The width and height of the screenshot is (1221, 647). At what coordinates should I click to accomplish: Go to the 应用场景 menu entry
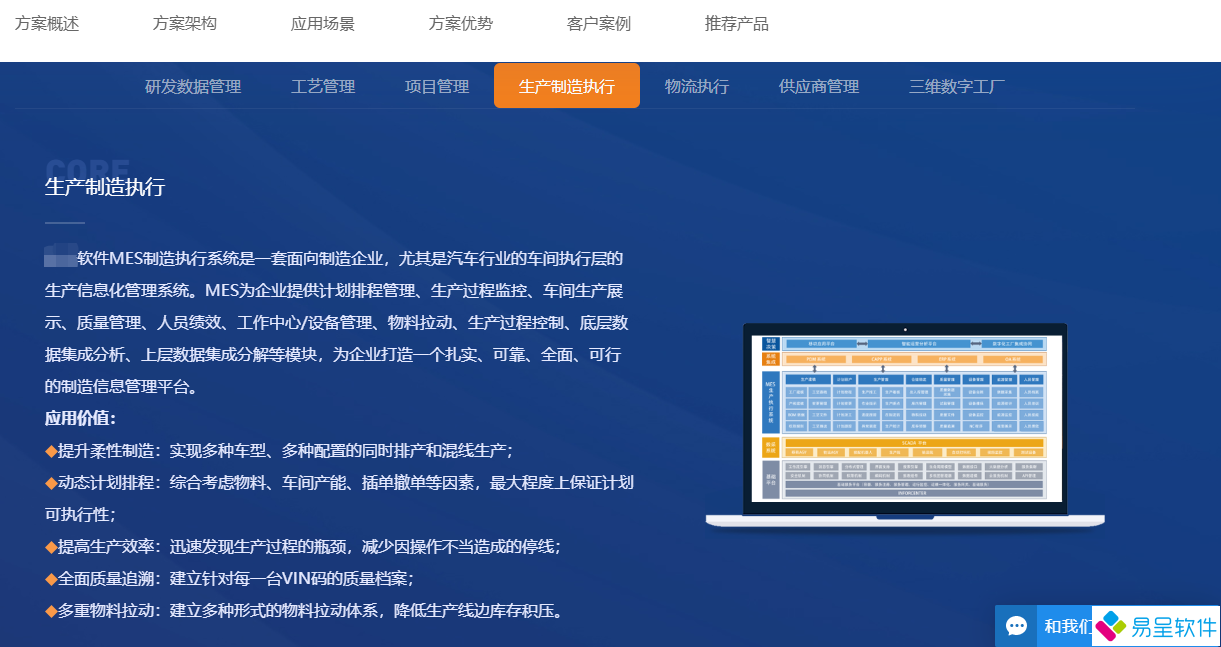pos(322,22)
